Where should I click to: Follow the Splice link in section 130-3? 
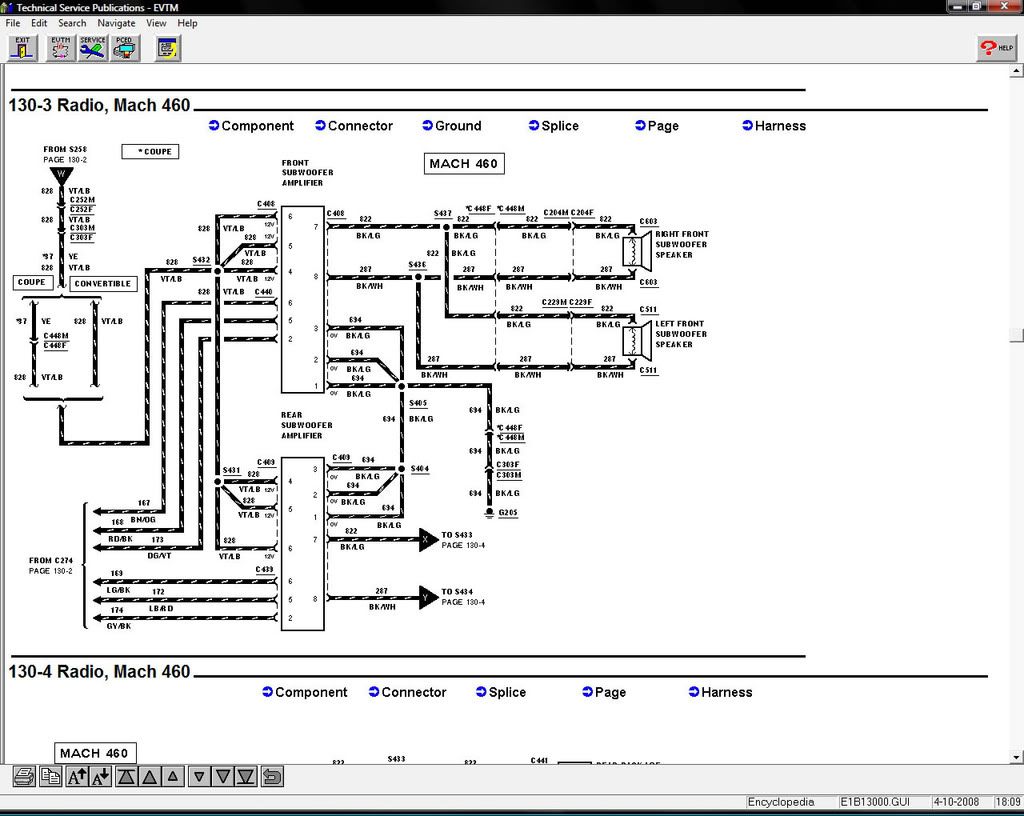554,126
